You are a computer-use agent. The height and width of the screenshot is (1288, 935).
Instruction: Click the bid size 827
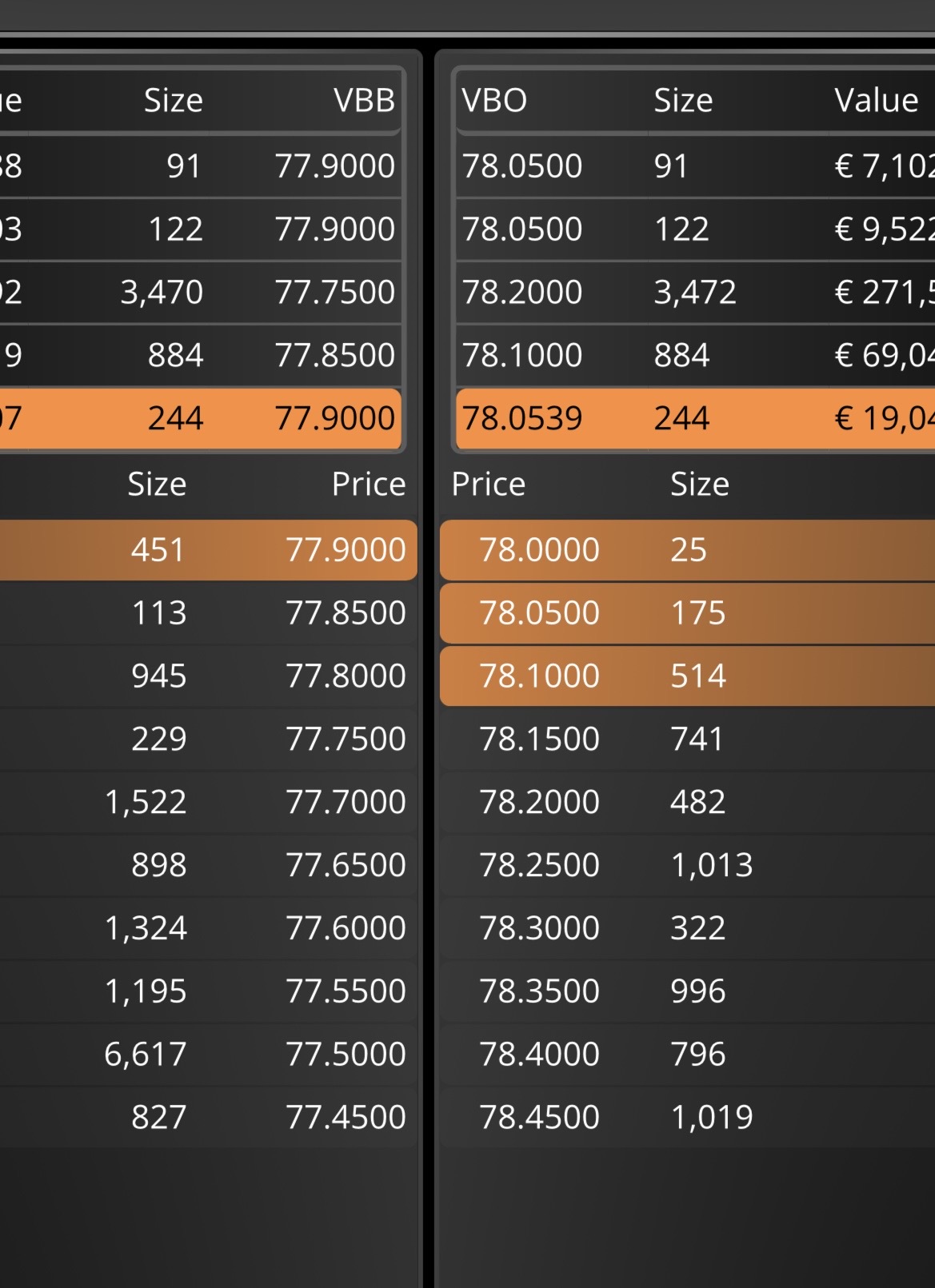158,1118
